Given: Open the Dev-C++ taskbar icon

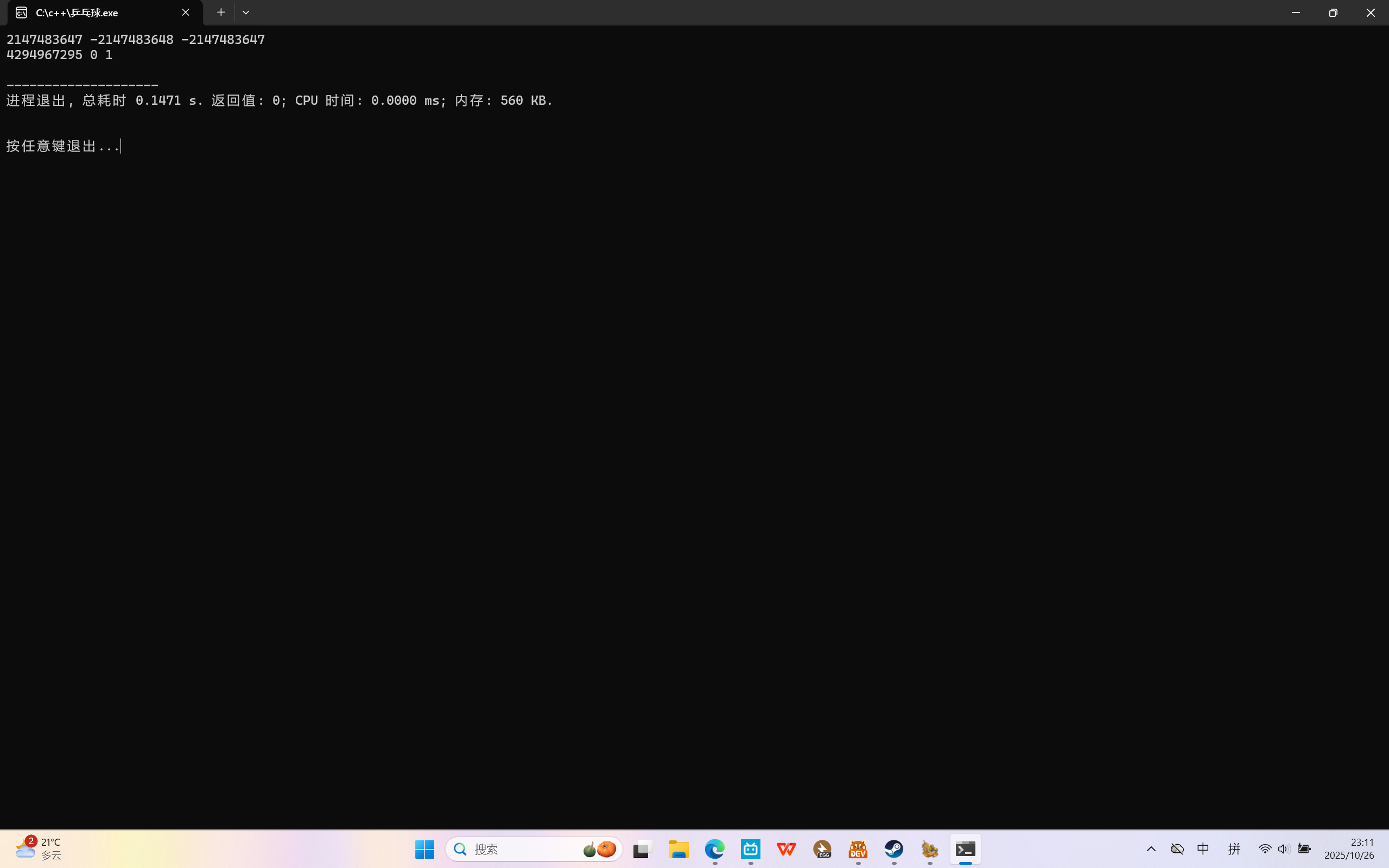Looking at the screenshot, I should pyautogui.click(x=858, y=849).
